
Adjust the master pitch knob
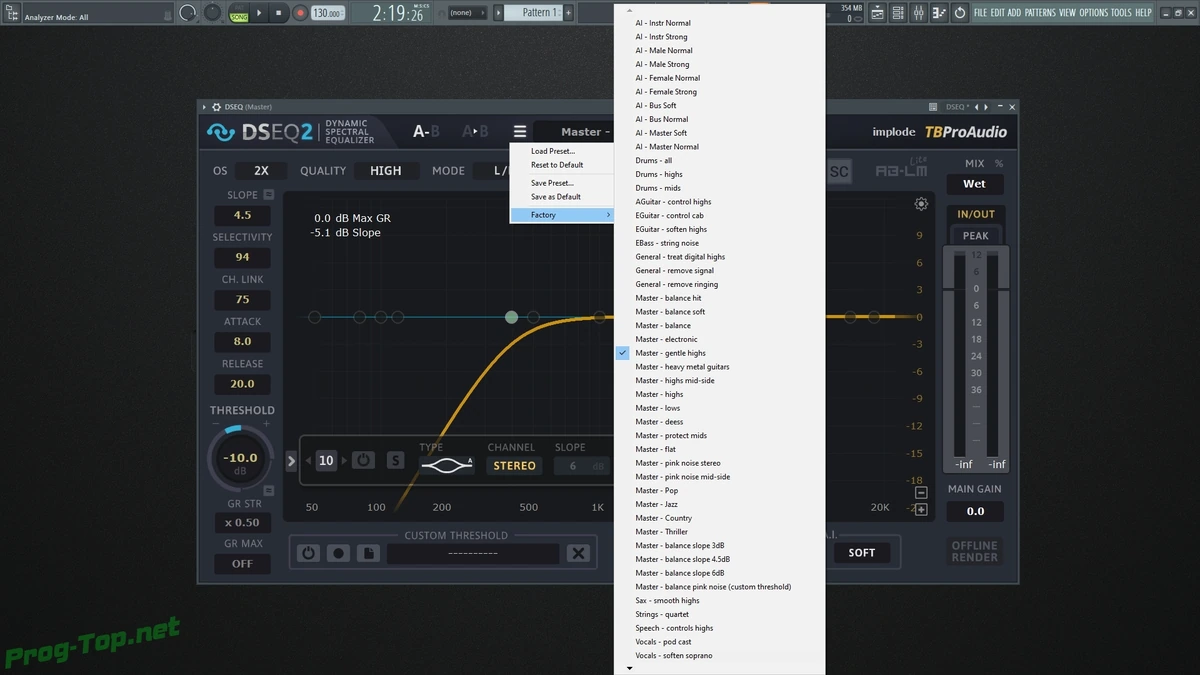[x=213, y=13]
